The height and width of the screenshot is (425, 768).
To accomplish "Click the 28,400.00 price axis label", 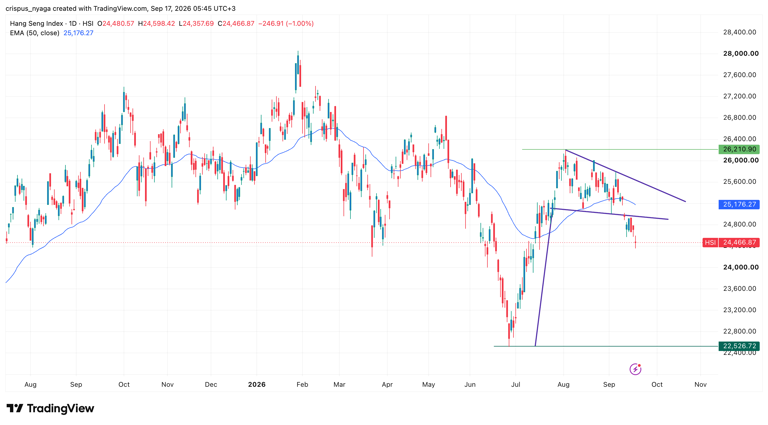I will click(x=741, y=32).
